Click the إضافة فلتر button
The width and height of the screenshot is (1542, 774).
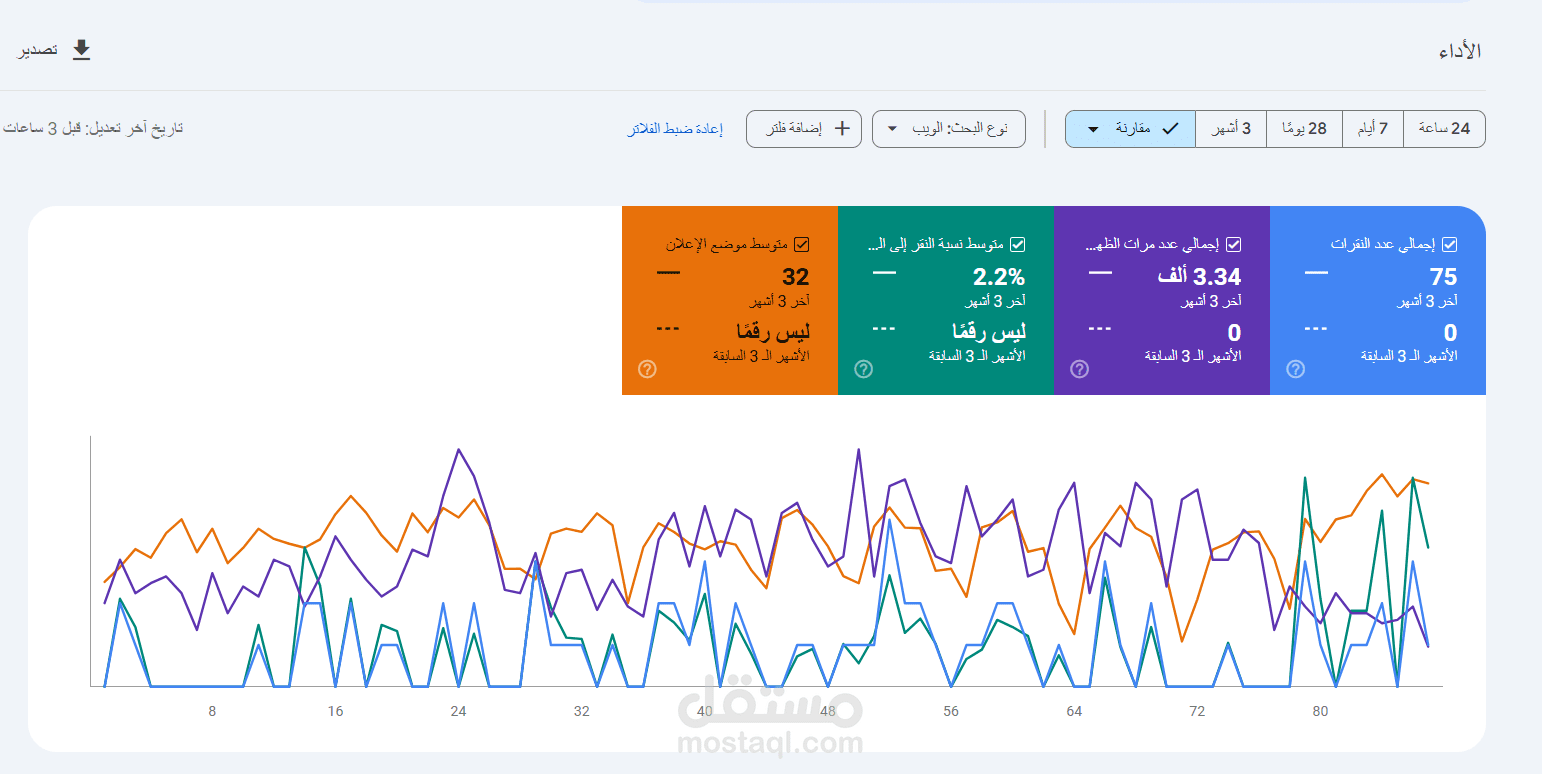[804, 129]
